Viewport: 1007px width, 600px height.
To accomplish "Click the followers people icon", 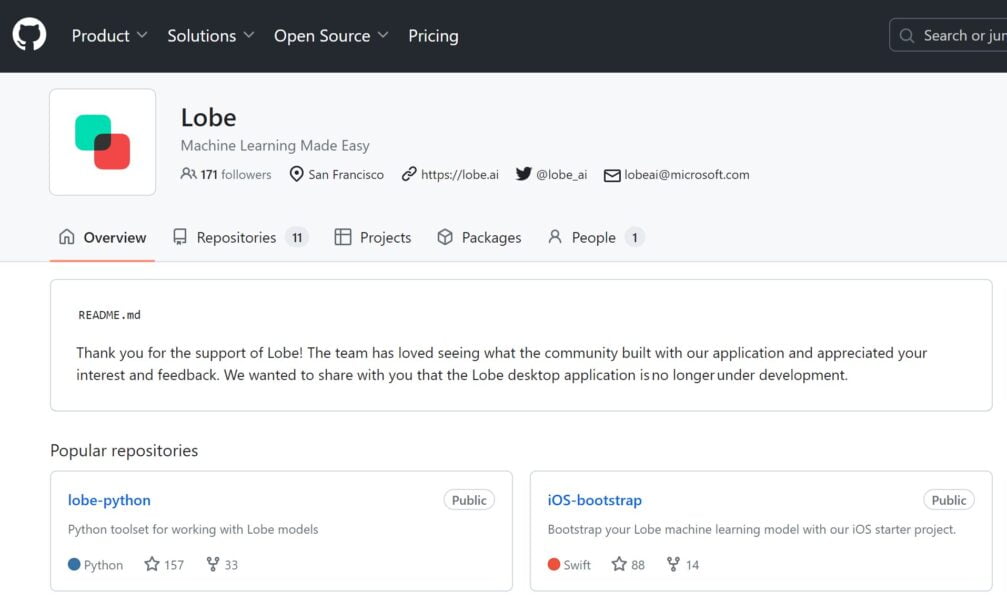I will pos(188,174).
